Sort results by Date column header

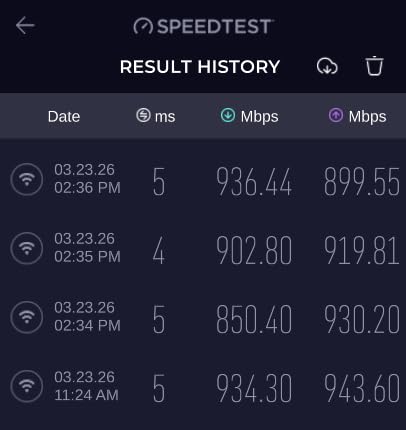tap(64, 117)
